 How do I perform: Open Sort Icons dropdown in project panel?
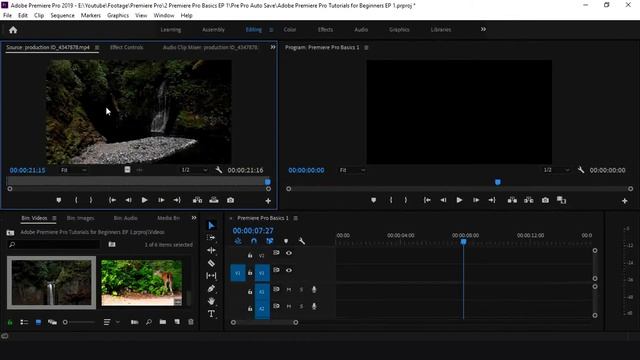click(x=111, y=322)
